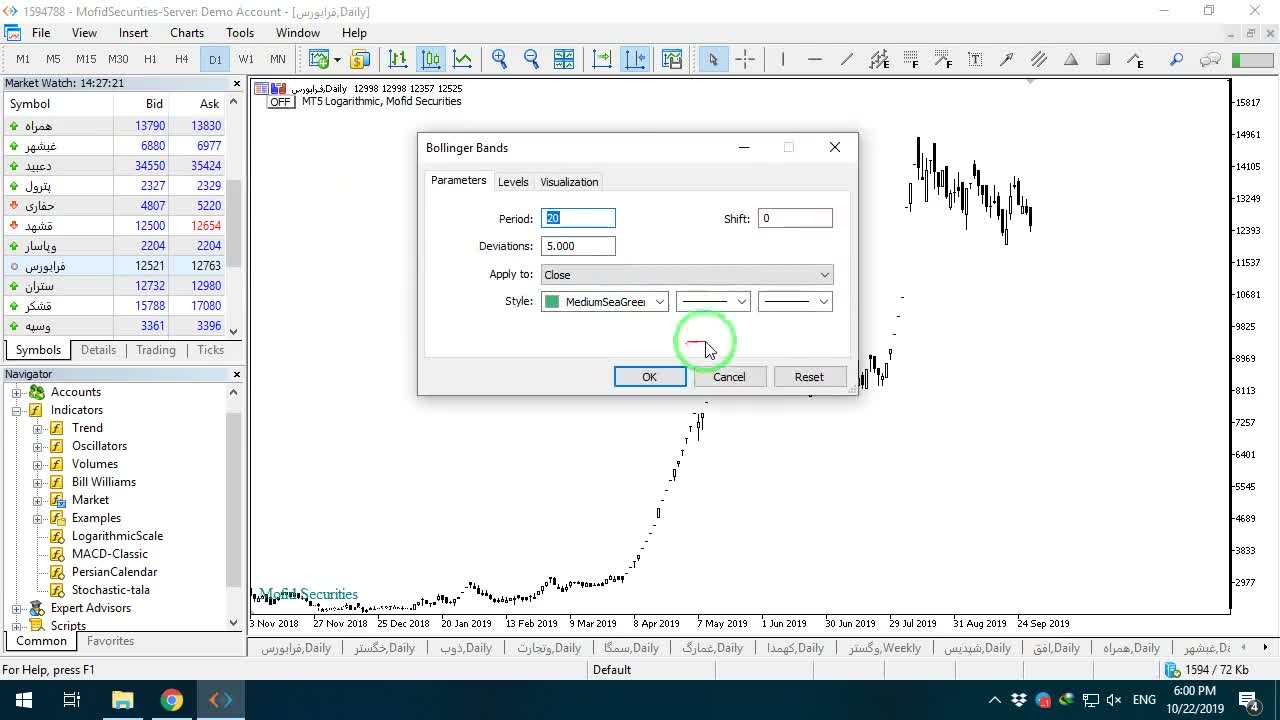This screenshot has width=1280, height=720.
Task: Switch chart to M5 timeframe
Action: [53, 59]
